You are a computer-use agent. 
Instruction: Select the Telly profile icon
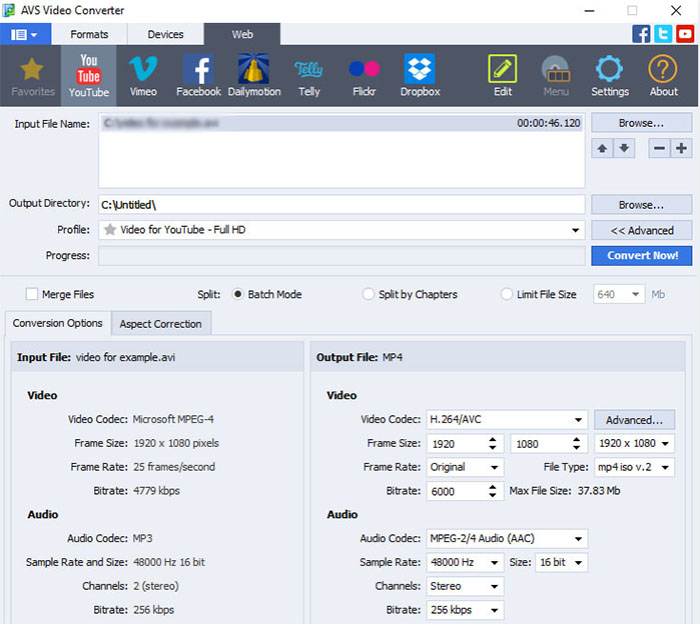point(309,76)
